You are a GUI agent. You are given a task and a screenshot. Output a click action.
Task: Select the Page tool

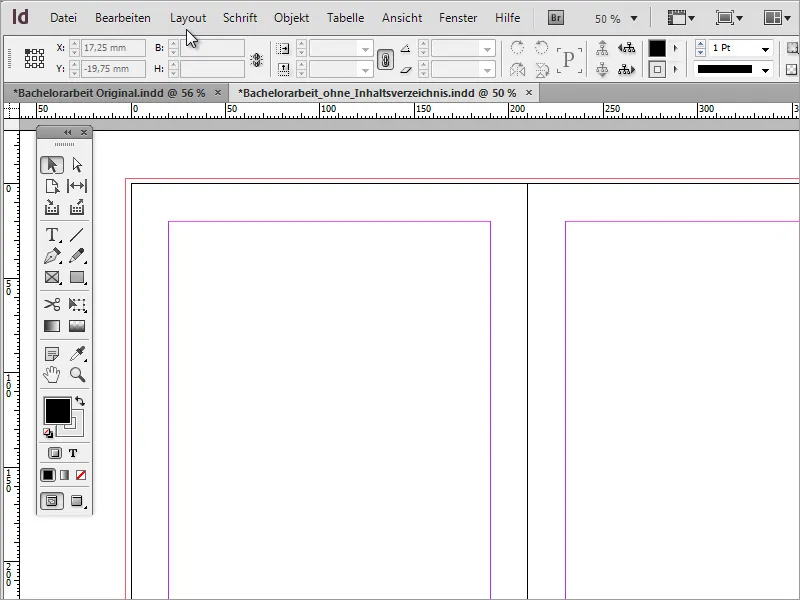[x=52, y=186]
